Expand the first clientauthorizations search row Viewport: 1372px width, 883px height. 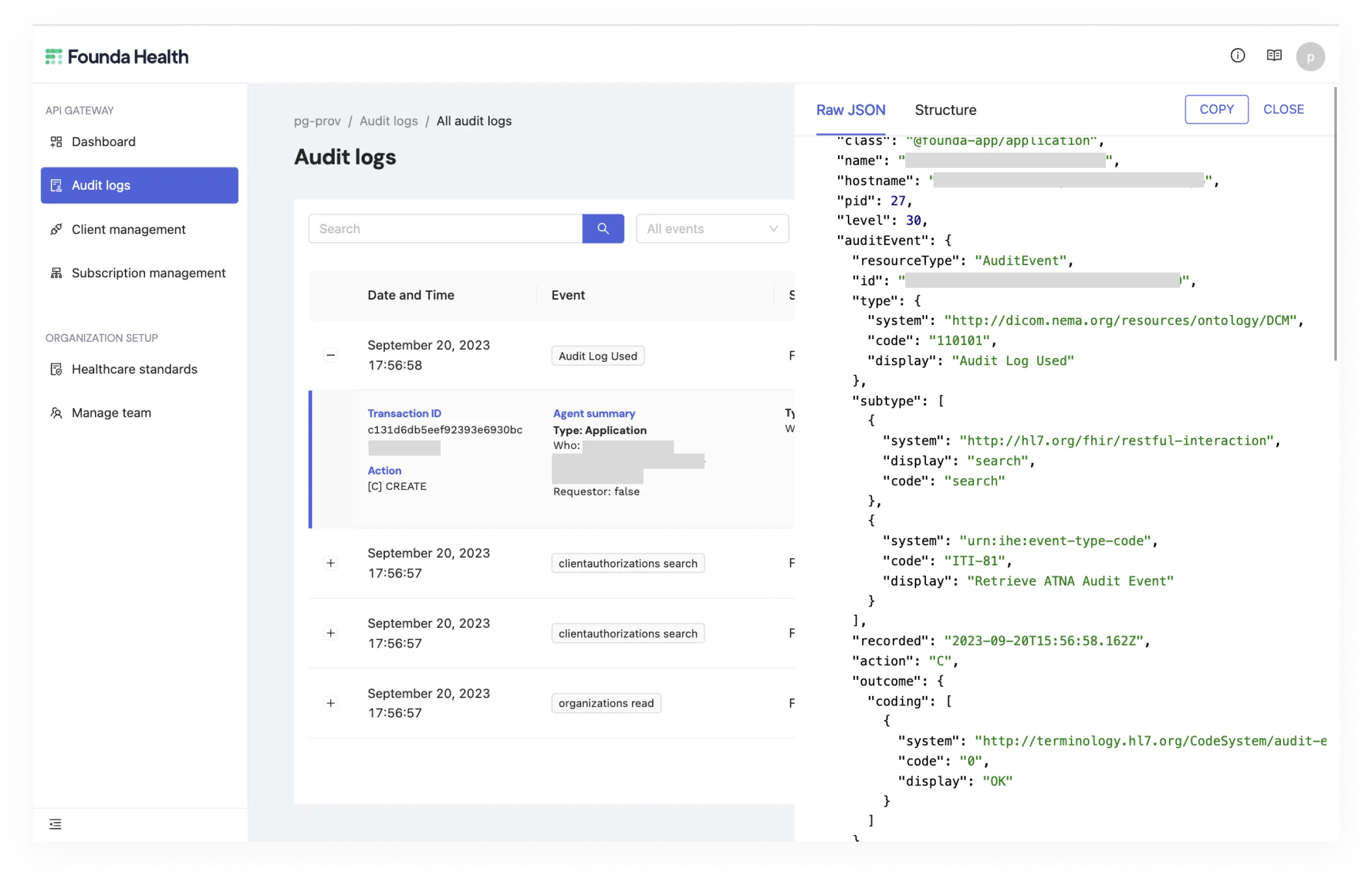tap(330, 563)
